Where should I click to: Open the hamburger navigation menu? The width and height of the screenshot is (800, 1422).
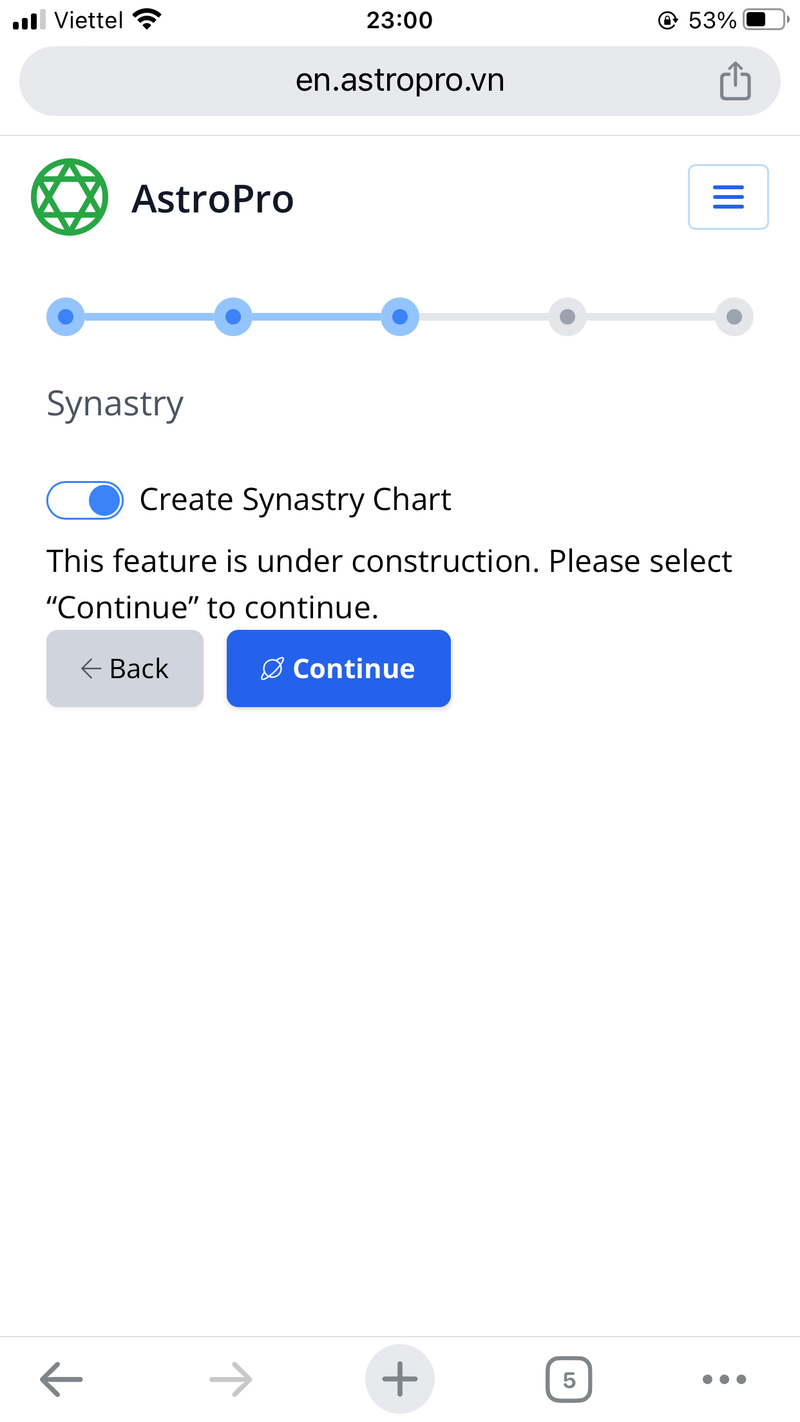click(728, 197)
